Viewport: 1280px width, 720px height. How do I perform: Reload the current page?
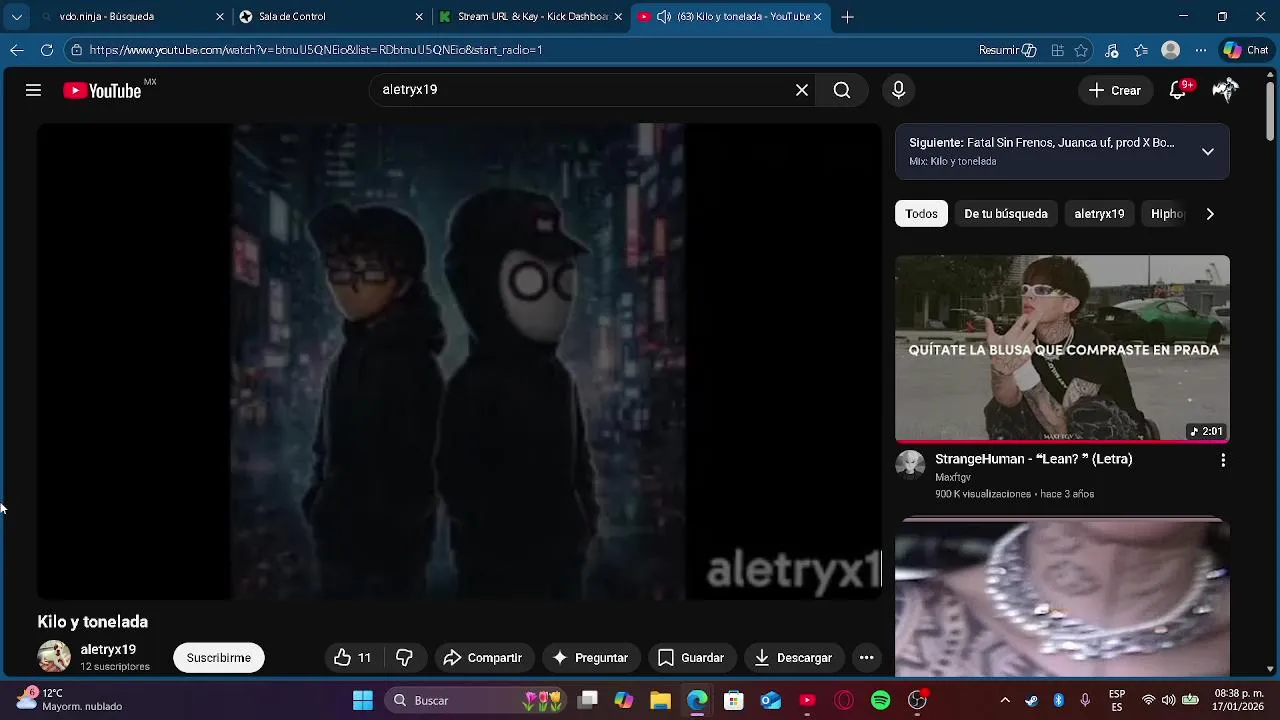tap(47, 50)
